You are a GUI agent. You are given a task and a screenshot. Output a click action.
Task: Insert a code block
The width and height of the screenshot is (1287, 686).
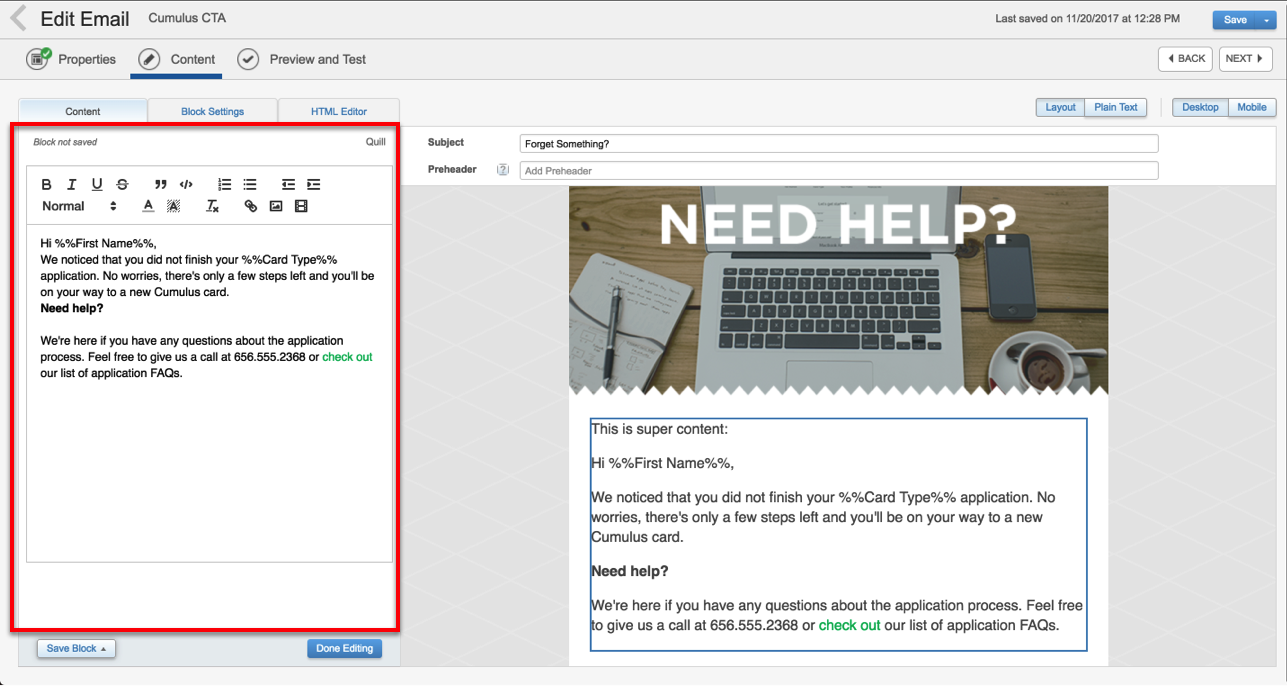tap(186, 184)
